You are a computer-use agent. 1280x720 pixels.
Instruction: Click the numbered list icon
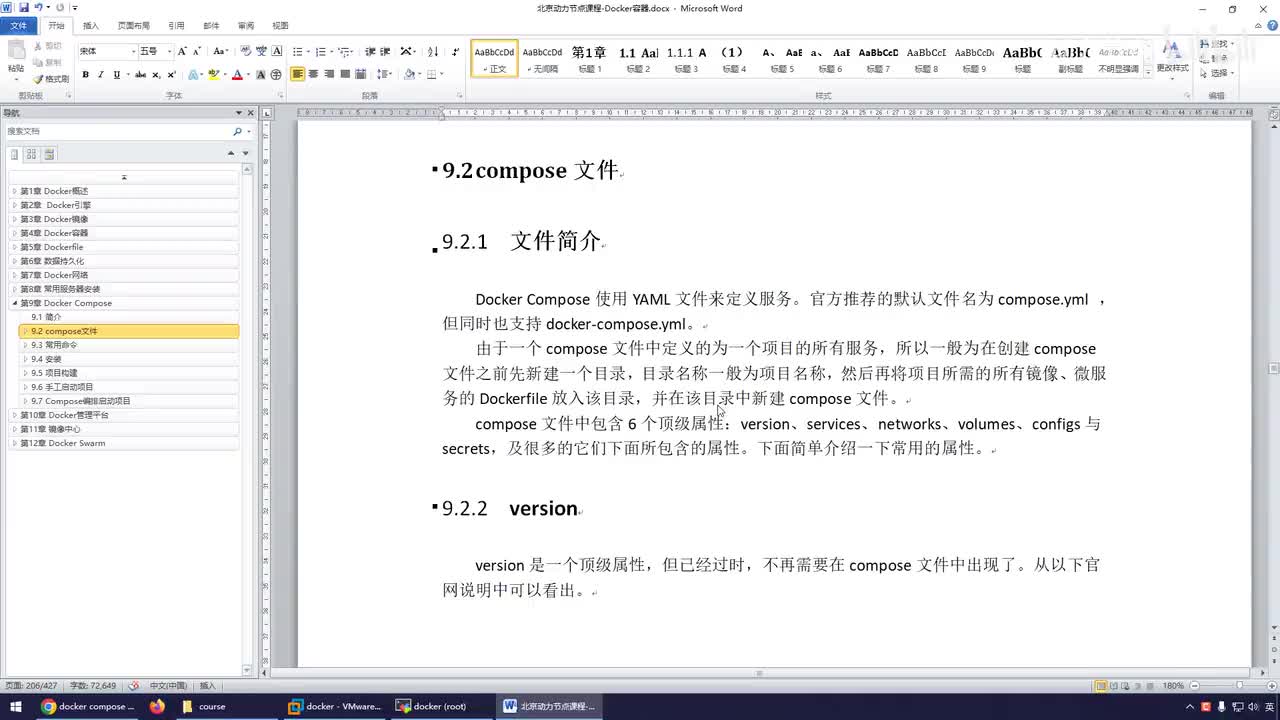(321, 51)
